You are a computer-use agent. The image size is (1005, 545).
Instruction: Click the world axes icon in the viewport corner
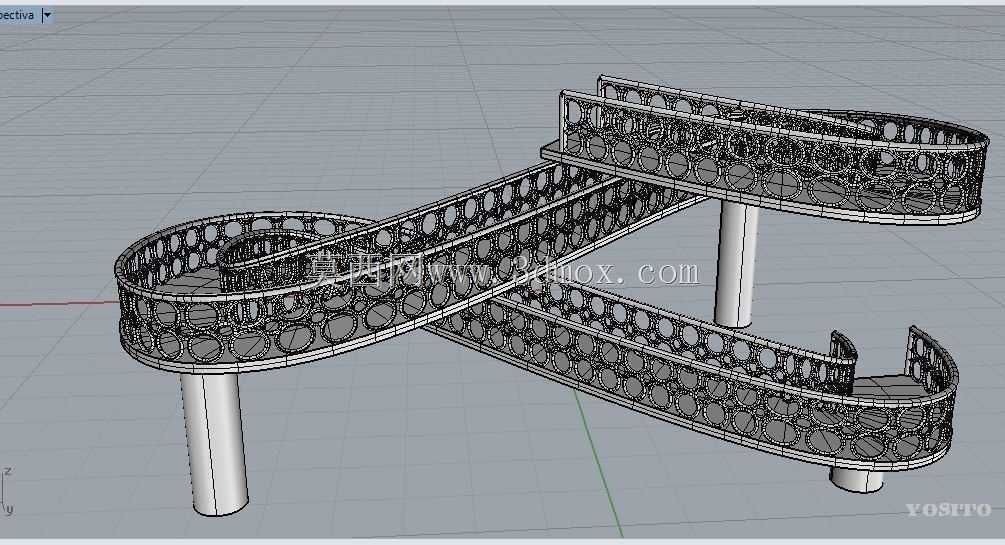[x=6, y=492]
